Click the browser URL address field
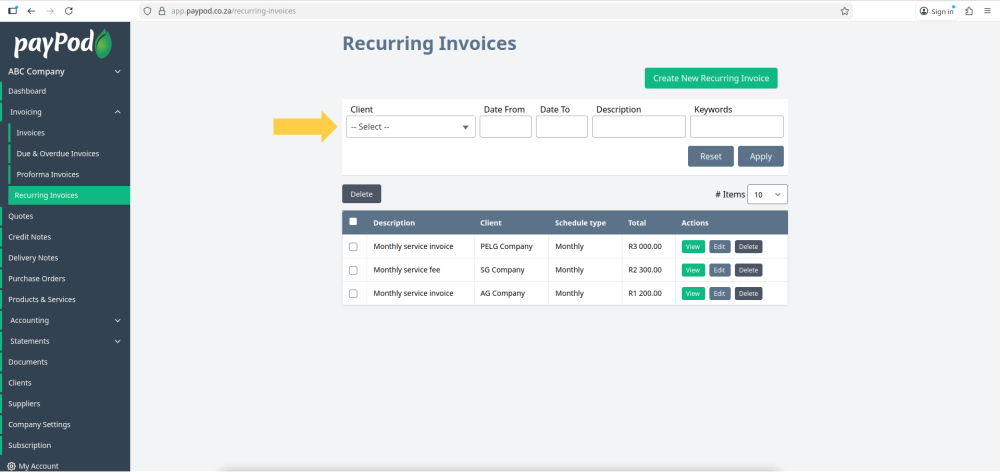The image size is (1000, 474). tap(497, 11)
